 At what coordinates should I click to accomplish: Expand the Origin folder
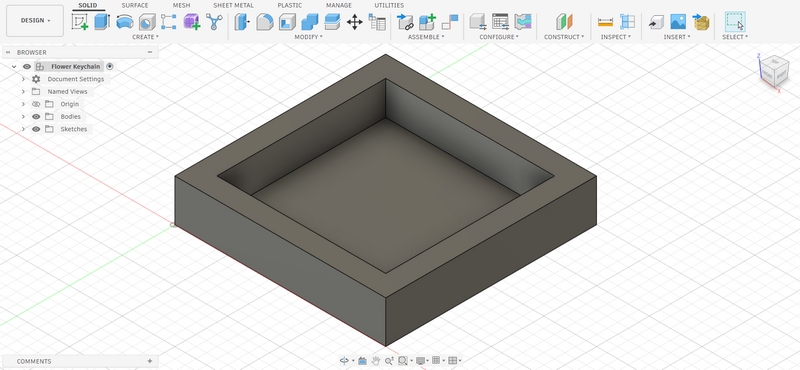coord(23,104)
